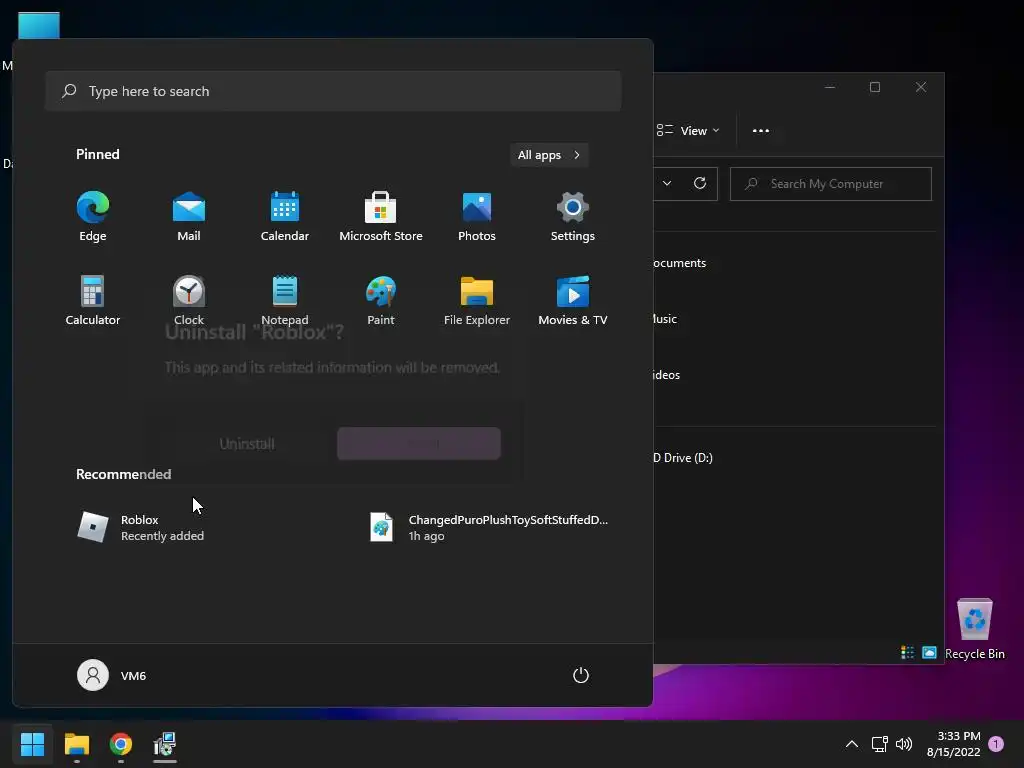Launch Notepad from pinned apps
Image resolution: width=1024 pixels, height=768 pixels.
[285, 300]
